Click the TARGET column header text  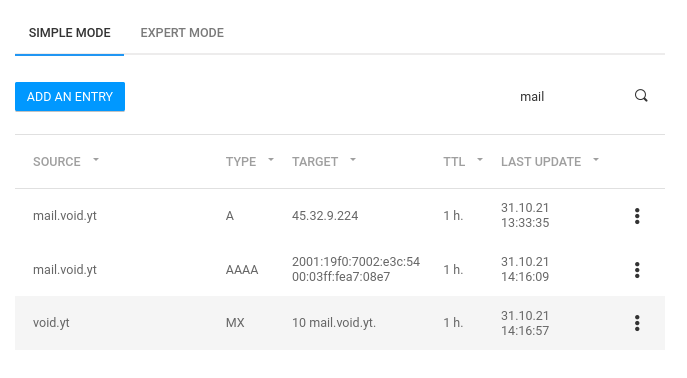(315, 162)
